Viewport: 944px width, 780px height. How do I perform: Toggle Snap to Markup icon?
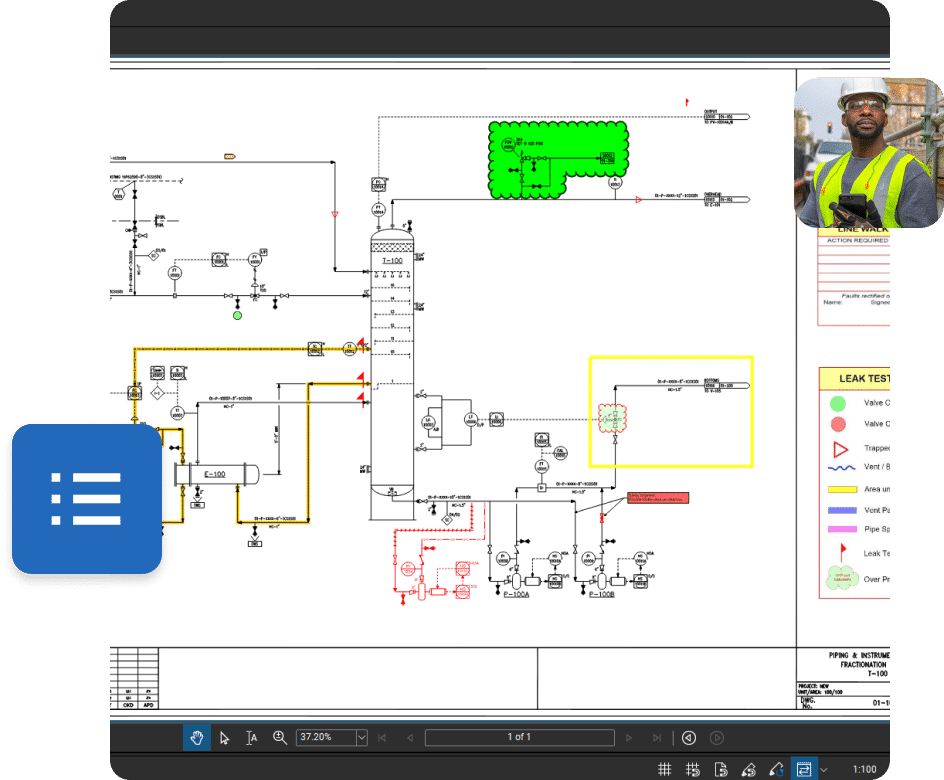click(x=748, y=769)
